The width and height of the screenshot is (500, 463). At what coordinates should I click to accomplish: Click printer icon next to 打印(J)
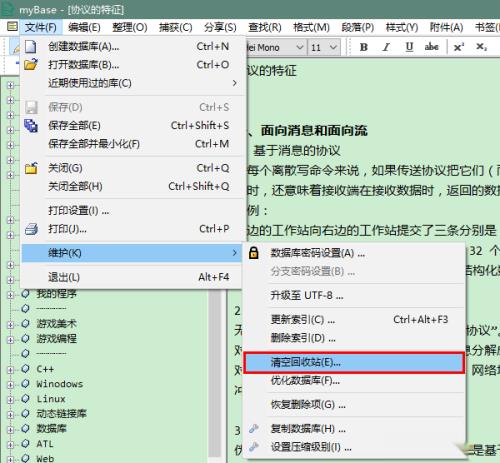click(31, 229)
